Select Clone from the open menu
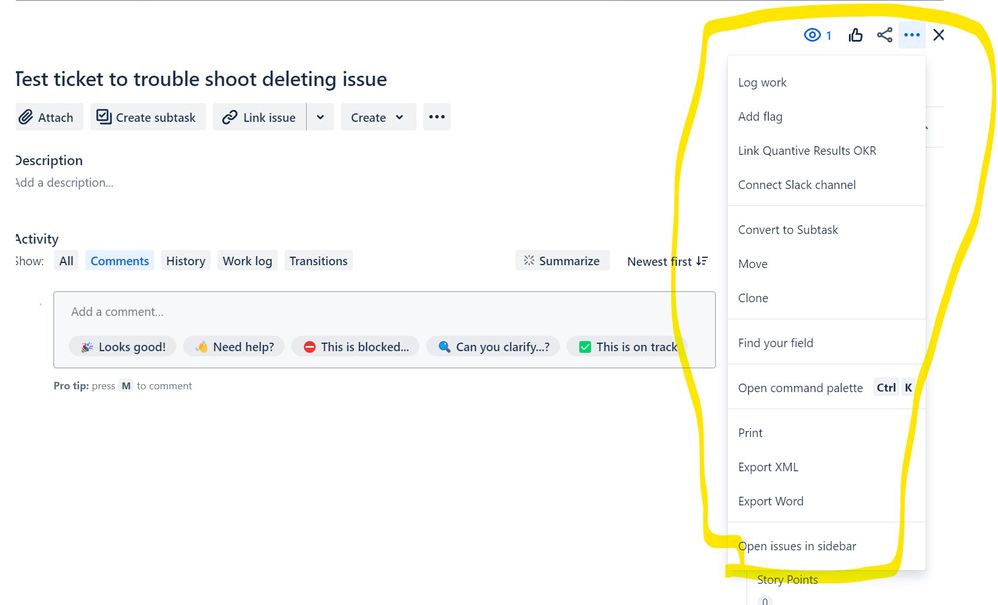The height and width of the screenshot is (605, 998). (752, 298)
